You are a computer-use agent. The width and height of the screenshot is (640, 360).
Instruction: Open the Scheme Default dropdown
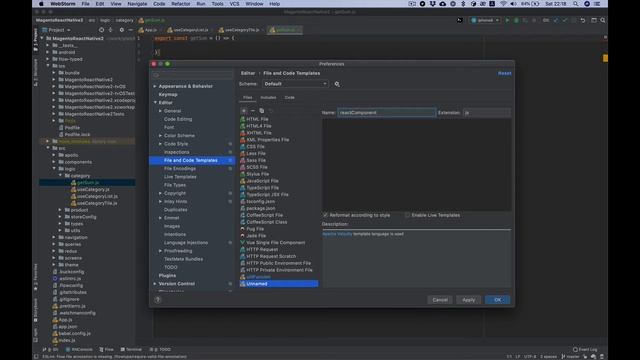coord(295,84)
